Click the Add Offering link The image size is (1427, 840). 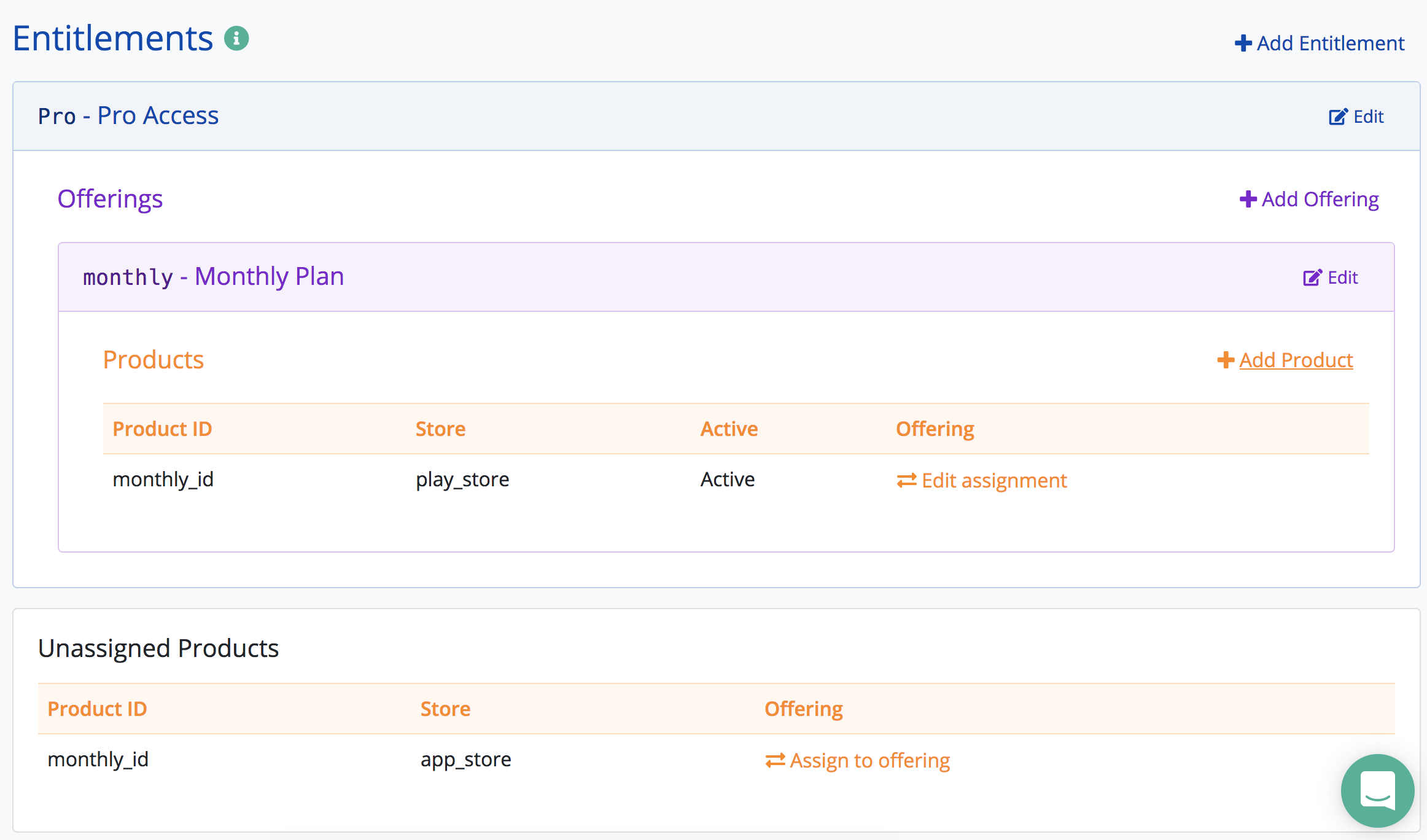[1320, 199]
